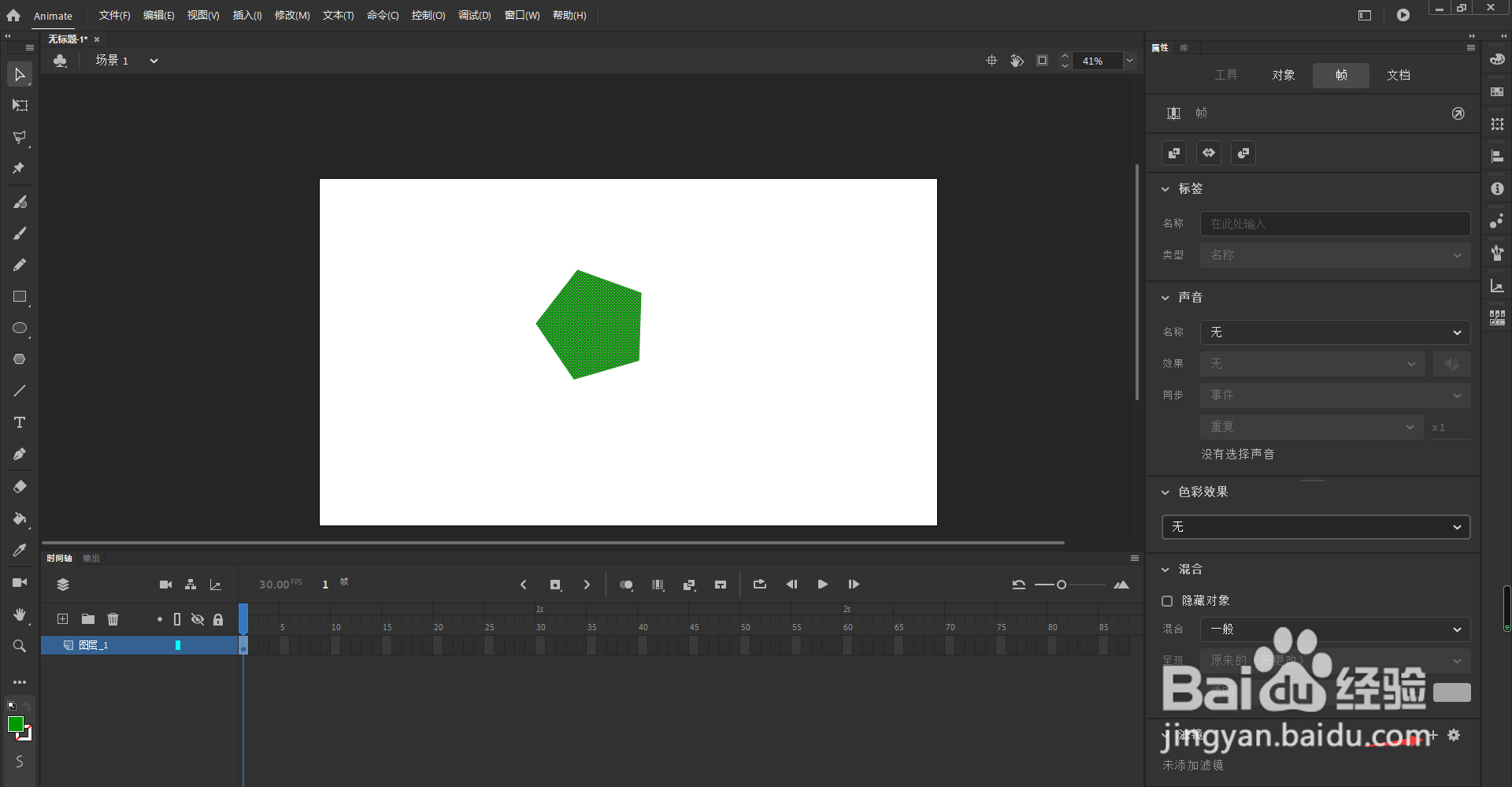Select the Text tool

[20, 422]
